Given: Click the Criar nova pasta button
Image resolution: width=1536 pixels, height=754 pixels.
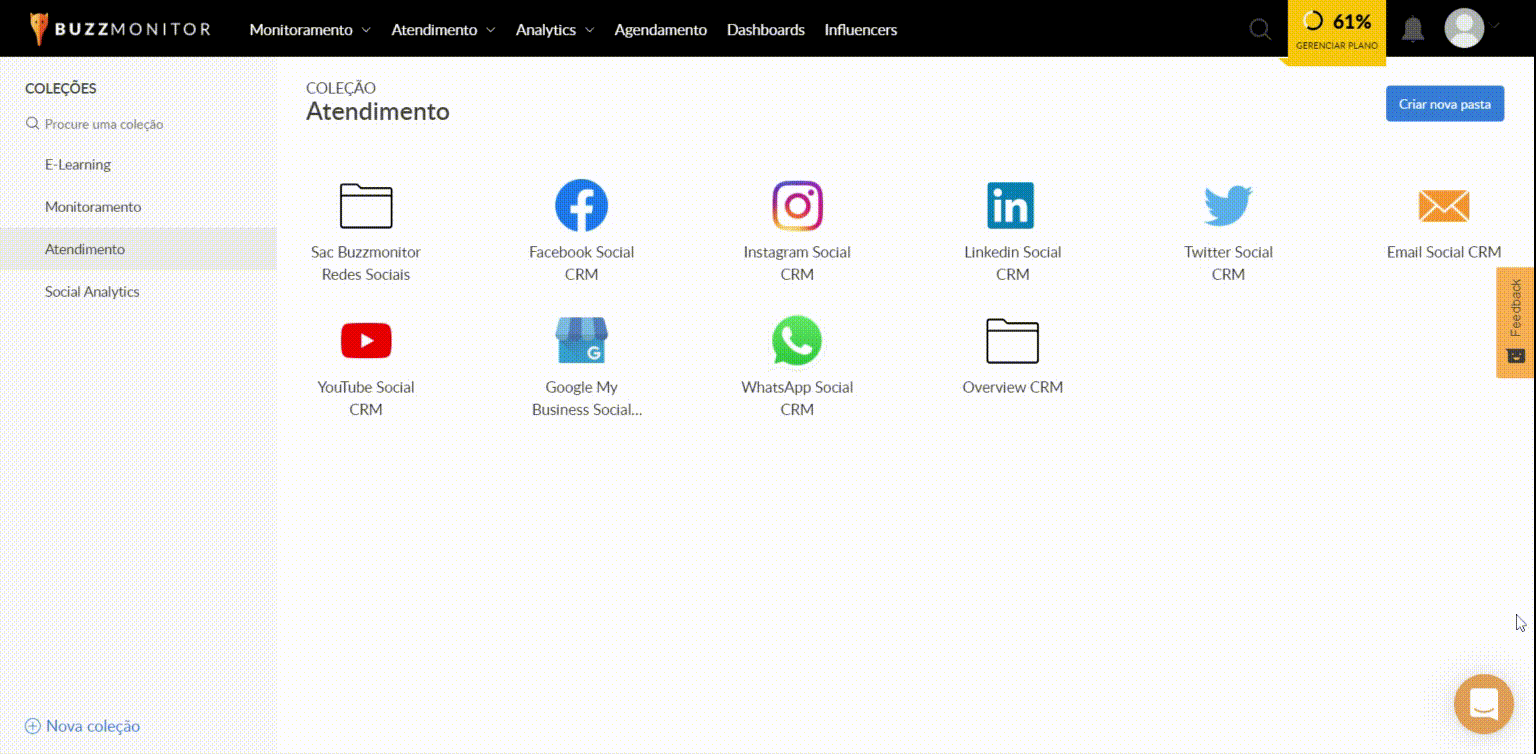Looking at the screenshot, I should [1444, 104].
